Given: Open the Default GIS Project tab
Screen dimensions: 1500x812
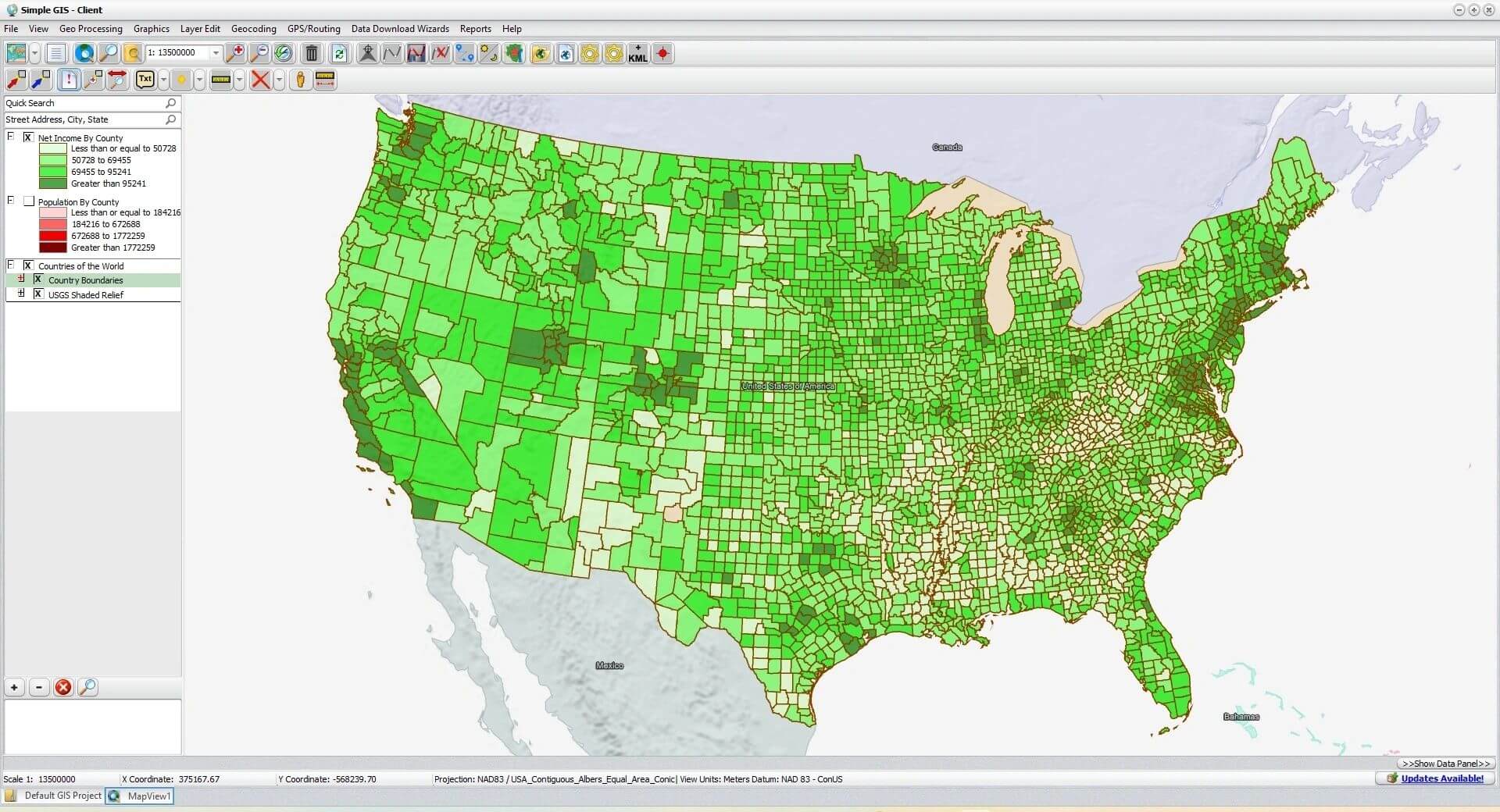Looking at the screenshot, I should tap(54, 796).
